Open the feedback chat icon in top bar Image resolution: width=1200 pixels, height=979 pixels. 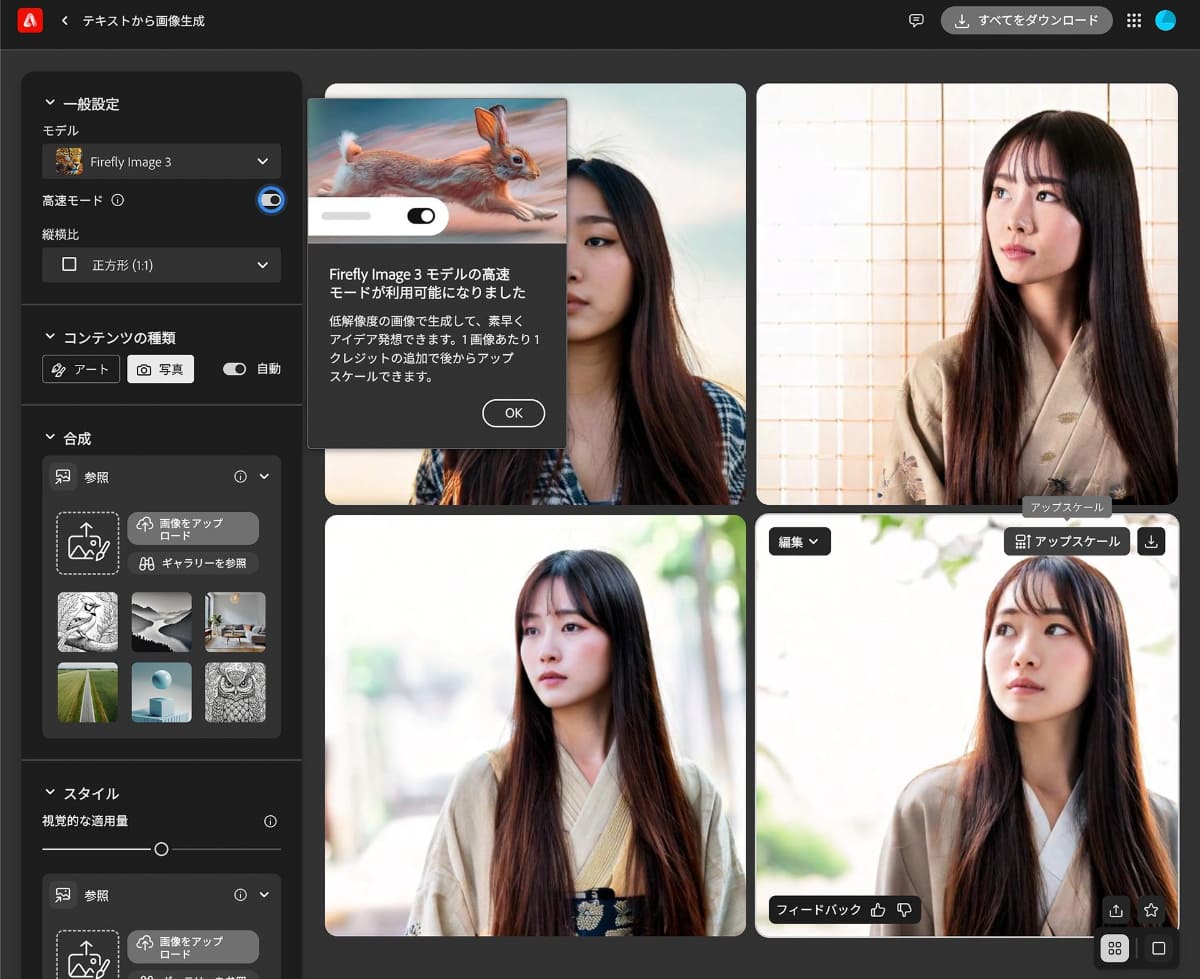pos(915,20)
